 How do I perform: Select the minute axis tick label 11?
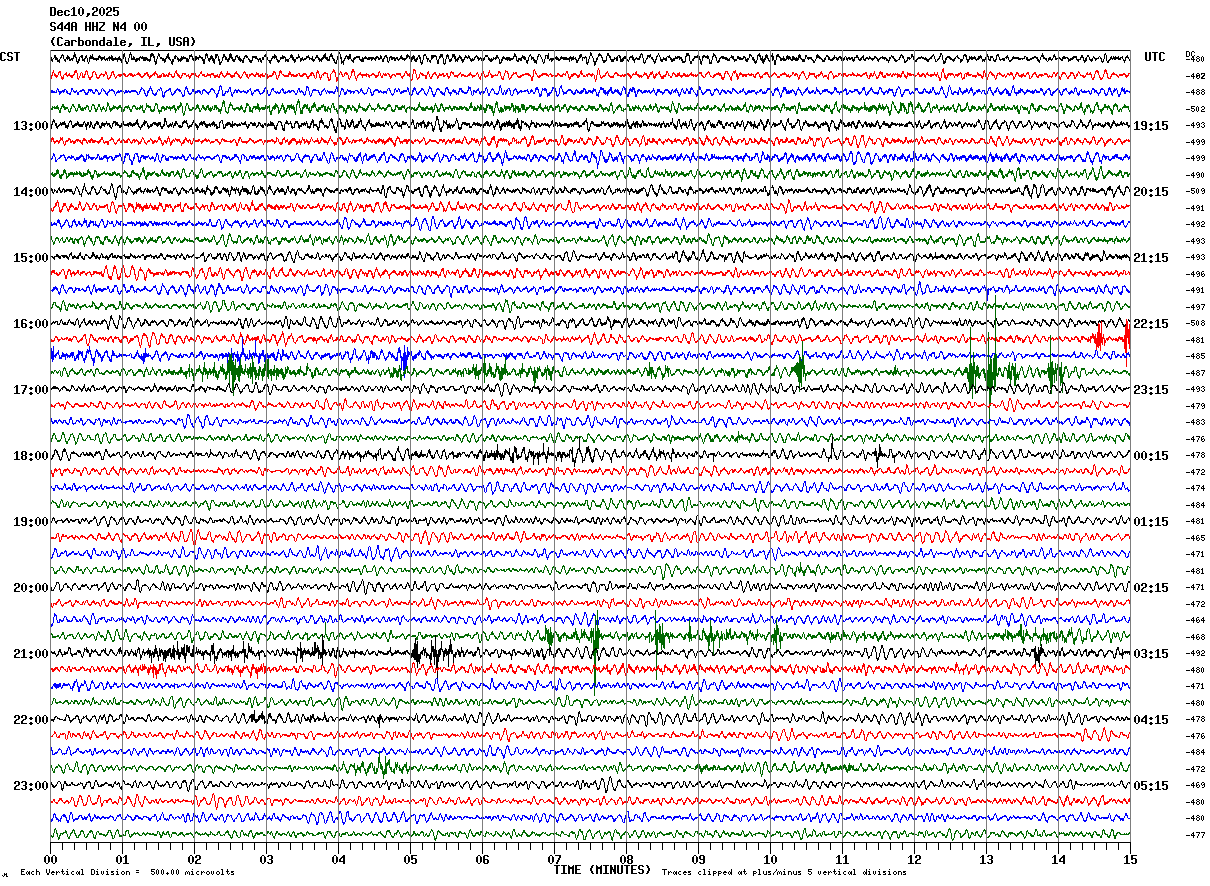(842, 858)
